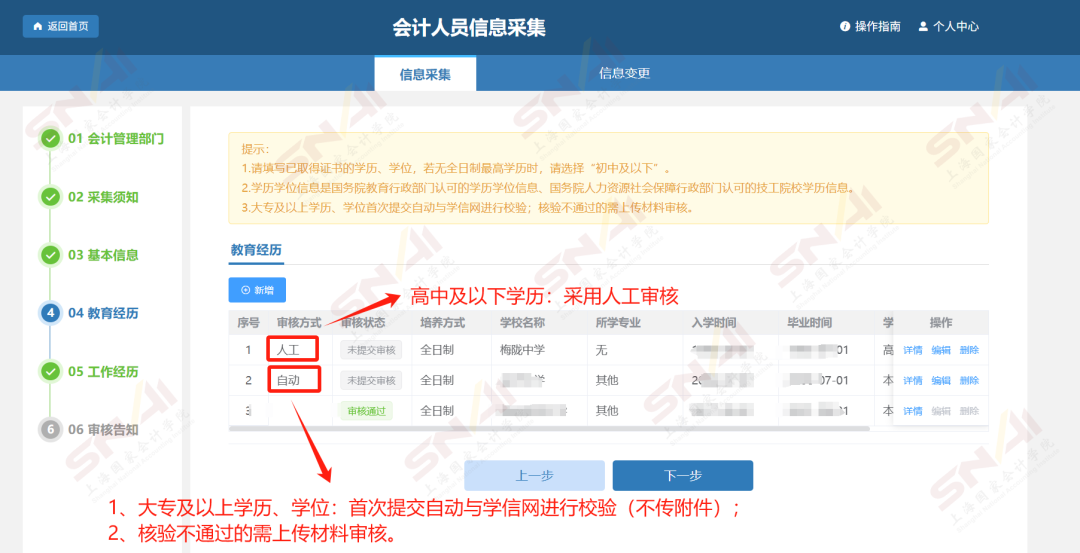Open 详情 for row 2 自动
This screenshot has height=553, width=1080.
coord(913,380)
